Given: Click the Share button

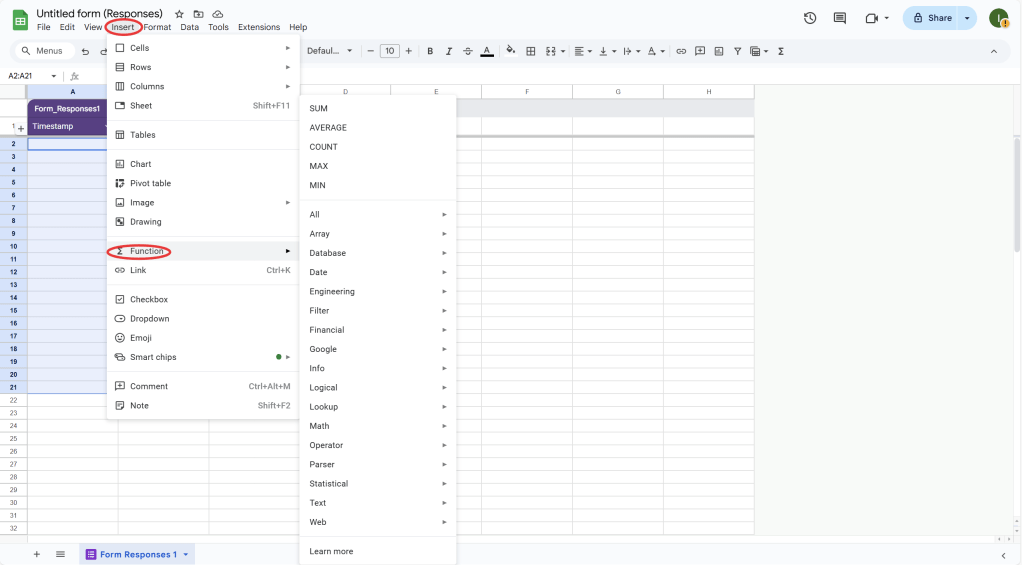Looking at the screenshot, I should (931, 18).
